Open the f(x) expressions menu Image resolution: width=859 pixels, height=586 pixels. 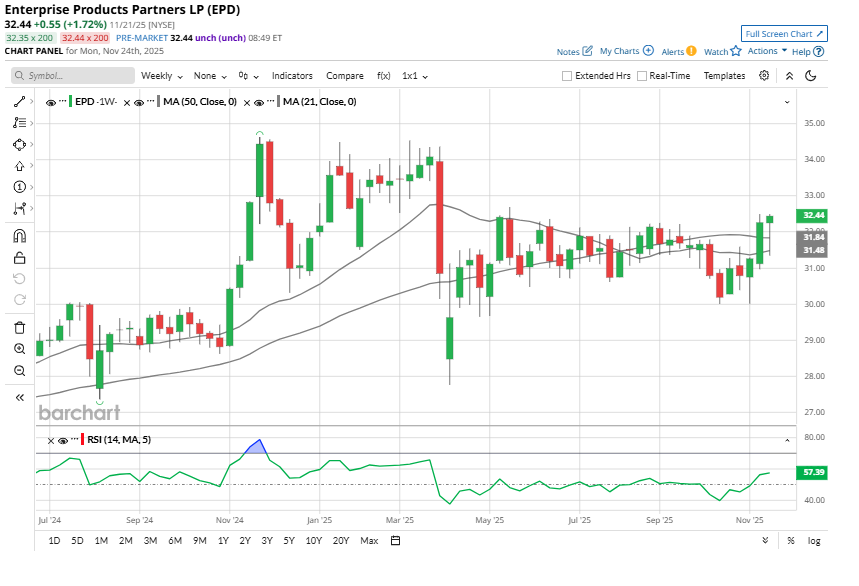point(383,76)
